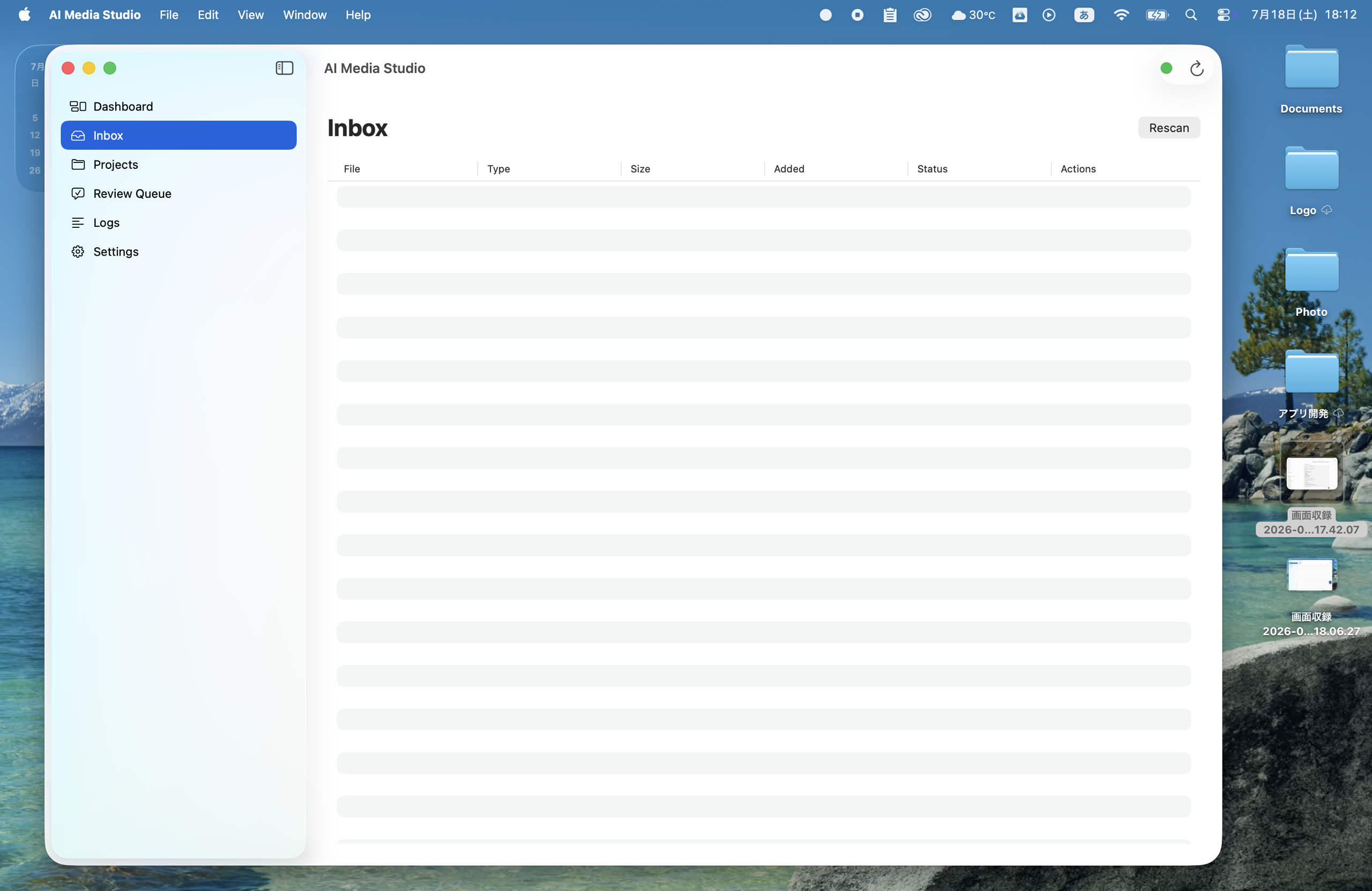Open the Creative Cloud menu bar icon
This screenshot has width=1372, height=891.
click(x=922, y=15)
